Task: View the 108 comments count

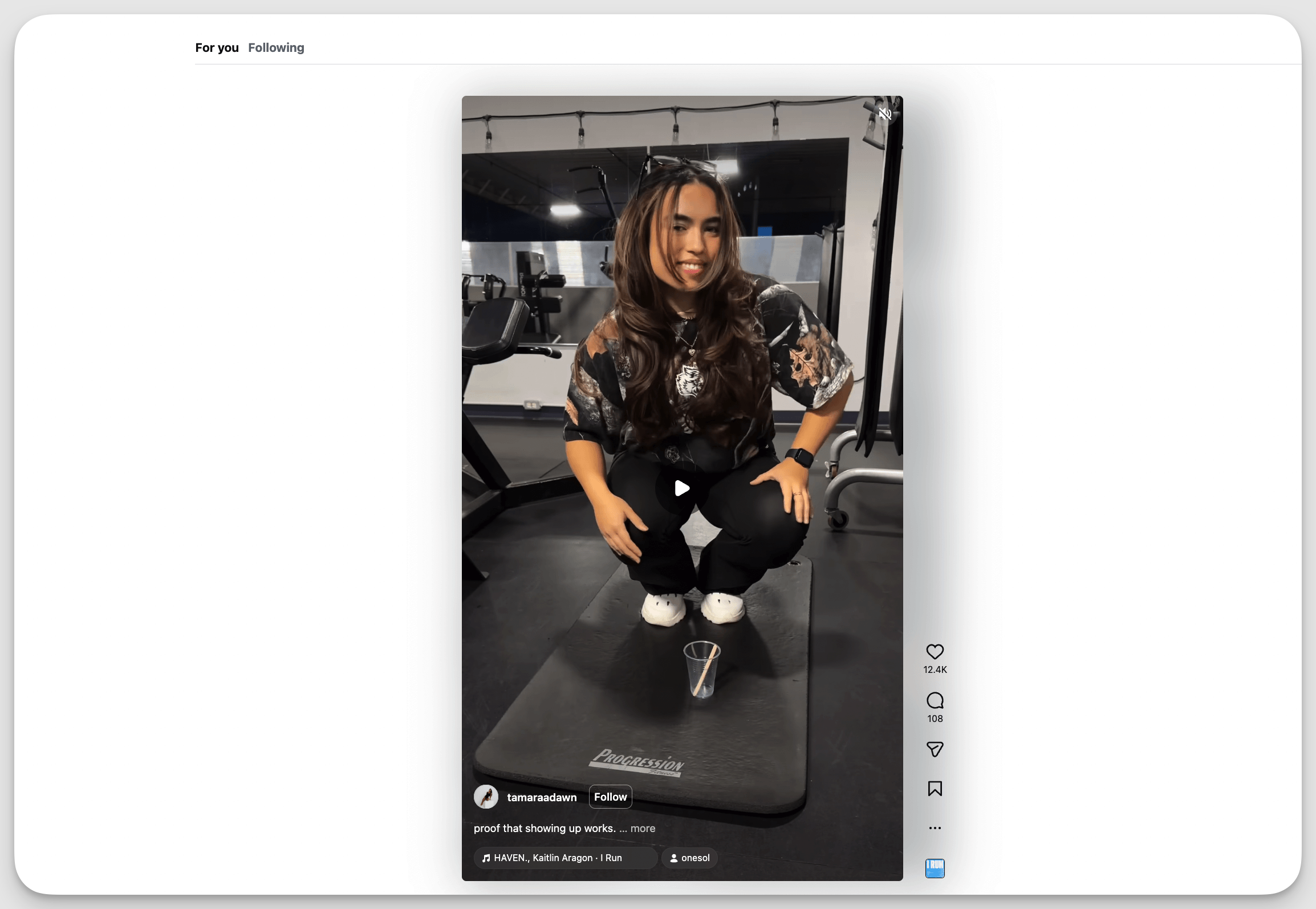Action: pyautogui.click(x=935, y=719)
